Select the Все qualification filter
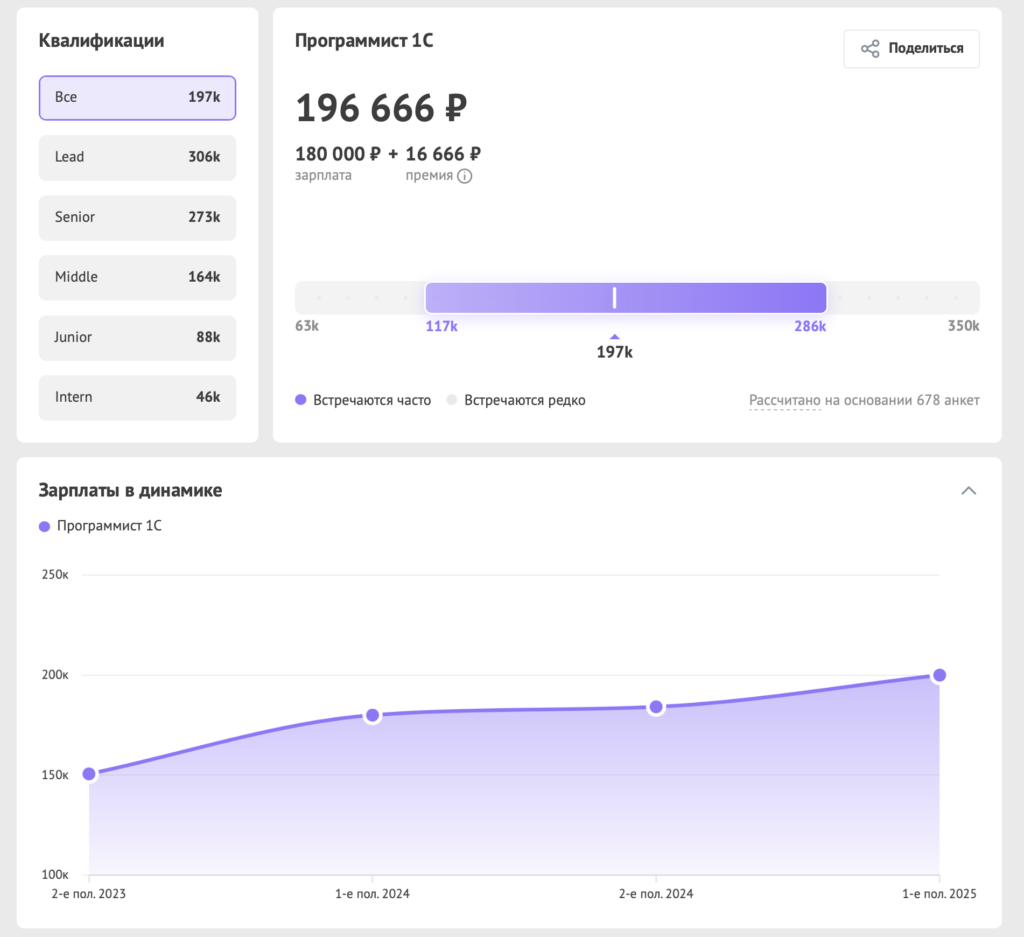Screen dimensions: 1024x937 137,98
